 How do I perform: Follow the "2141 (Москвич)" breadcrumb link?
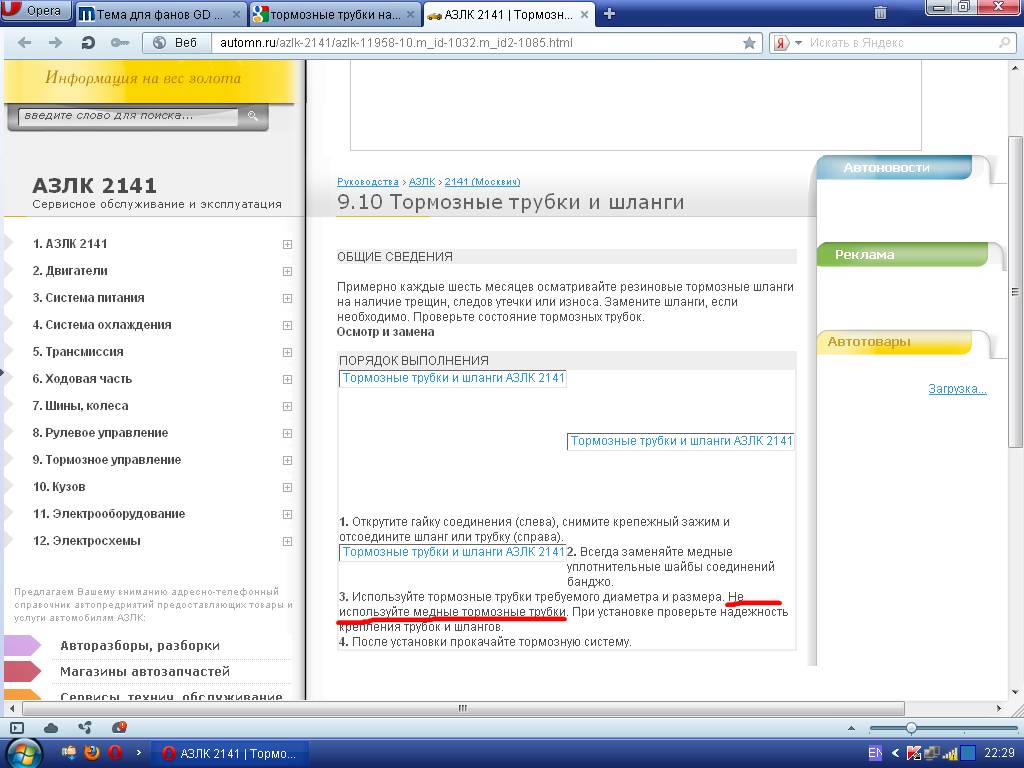tap(483, 182)
